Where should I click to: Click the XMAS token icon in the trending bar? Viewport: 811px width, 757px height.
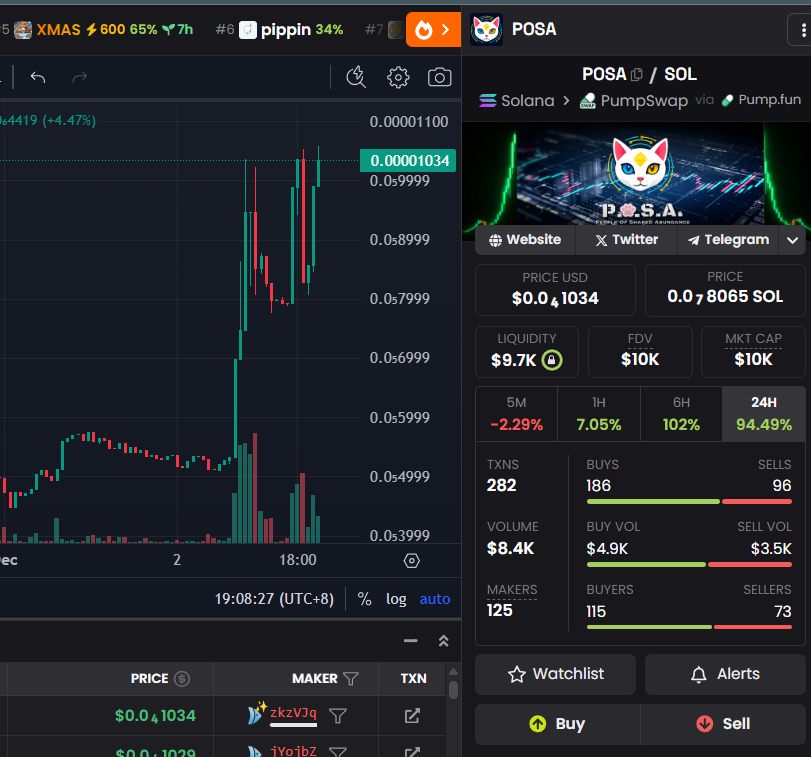click(x=23, y=29)
